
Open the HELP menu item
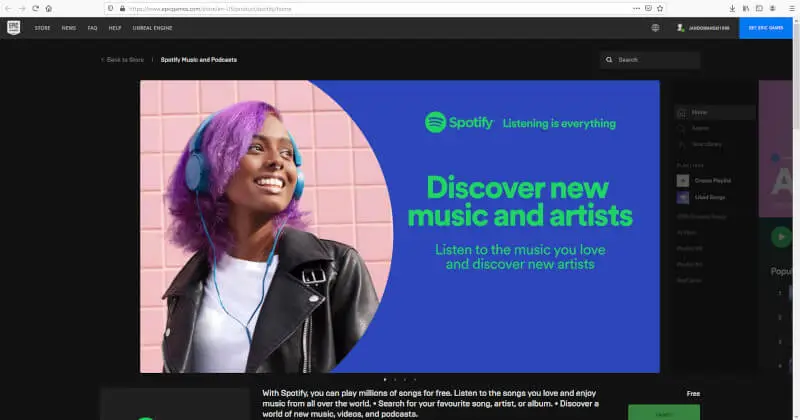(x=115, y=28)
